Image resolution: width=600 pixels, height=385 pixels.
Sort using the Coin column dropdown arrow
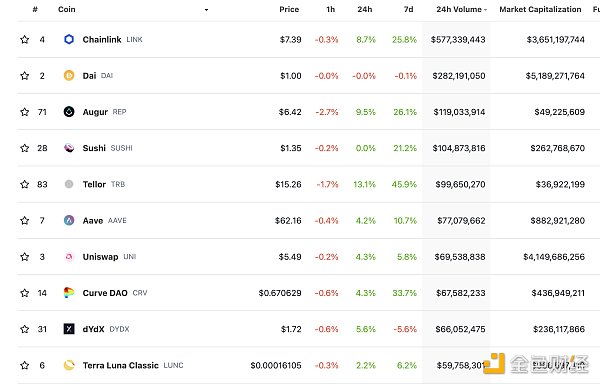[x=206, y=10]
